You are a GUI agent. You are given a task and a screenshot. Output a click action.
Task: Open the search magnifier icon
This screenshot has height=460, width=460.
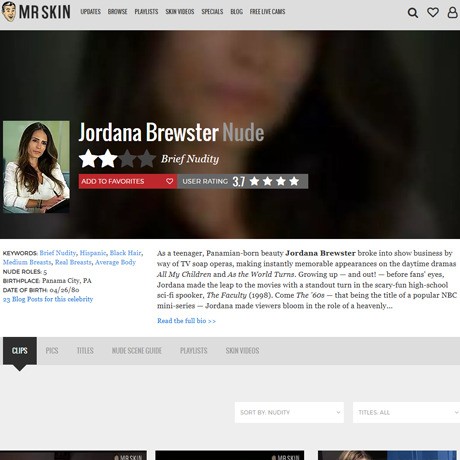(x=413, y=13)
